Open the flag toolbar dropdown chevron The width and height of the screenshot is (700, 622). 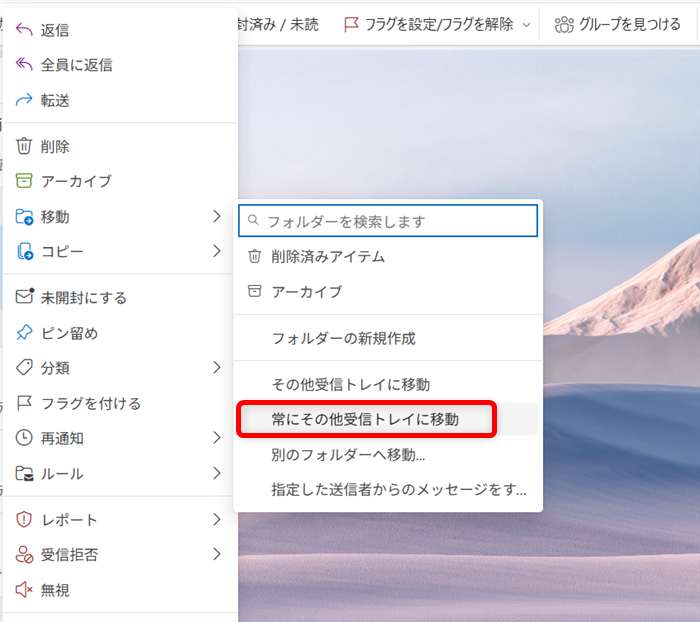[x=527, y=24]
